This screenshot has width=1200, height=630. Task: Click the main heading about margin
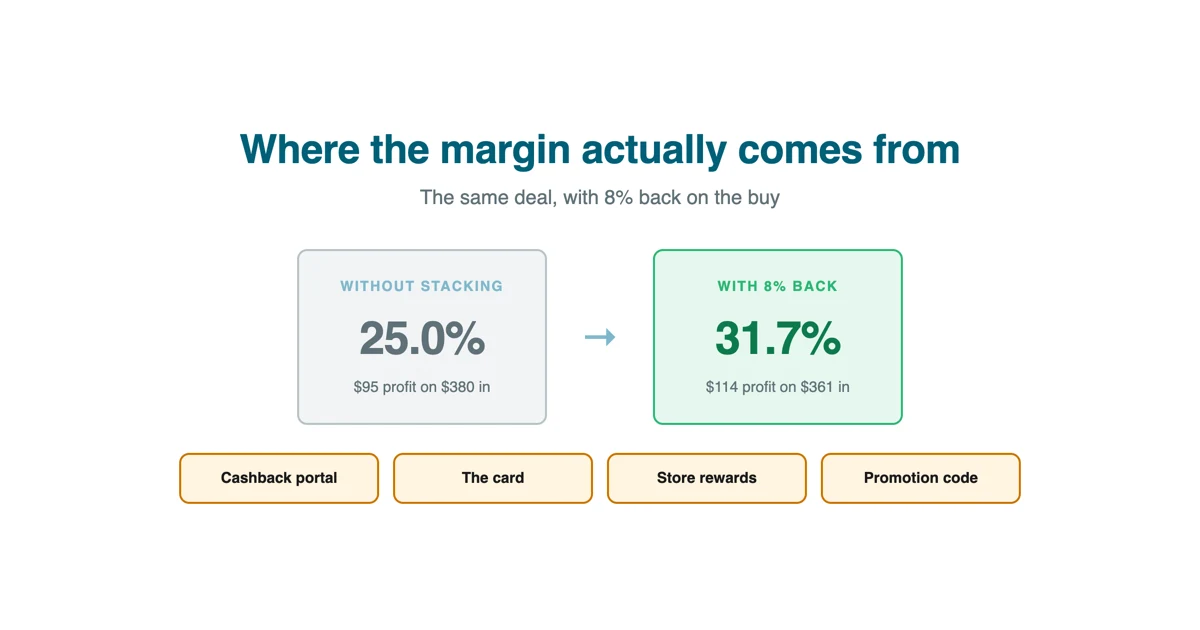pyautogui.click(x=600, y=150)
